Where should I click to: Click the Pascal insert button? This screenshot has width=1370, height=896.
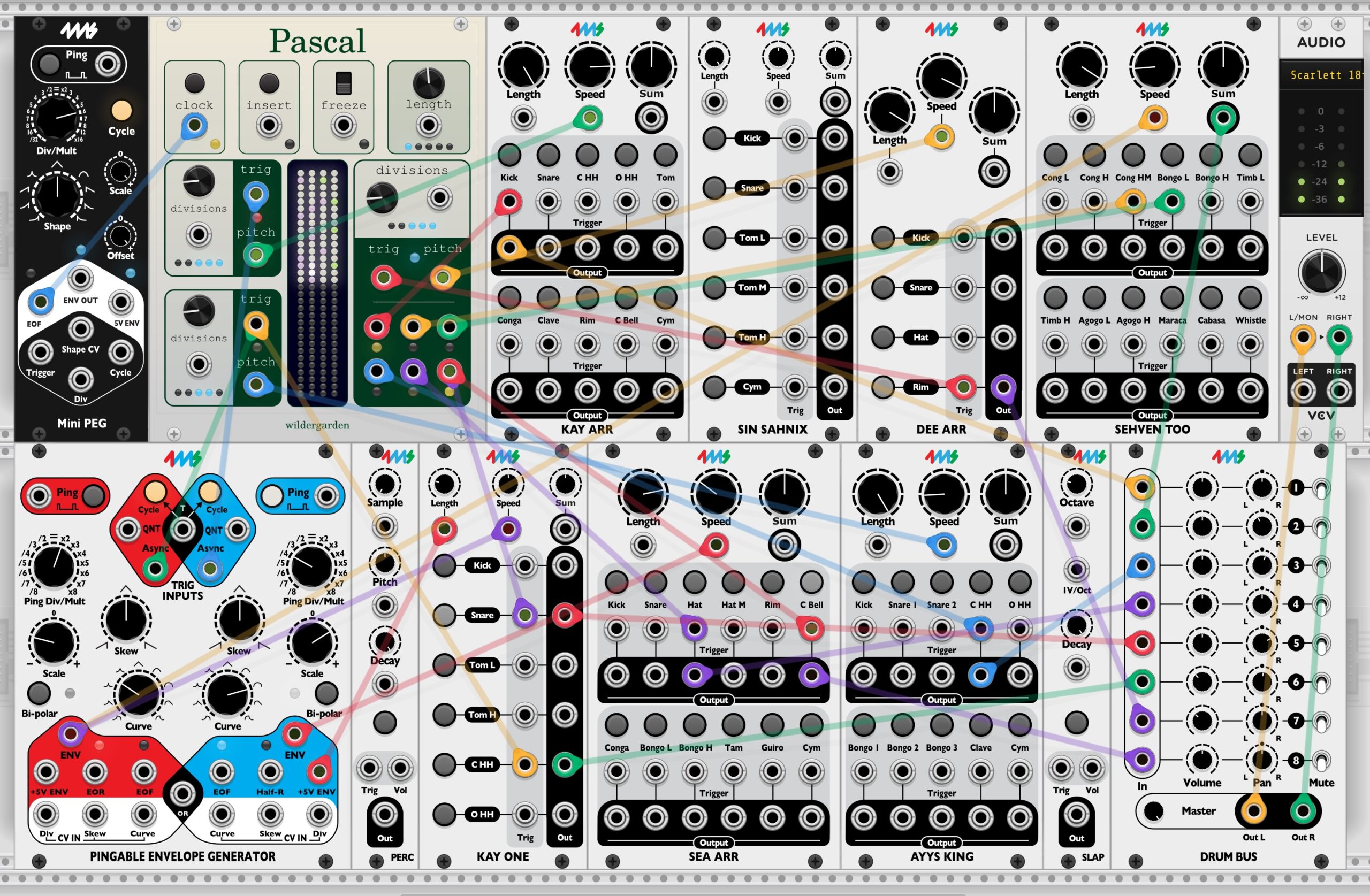pos(269,83)
